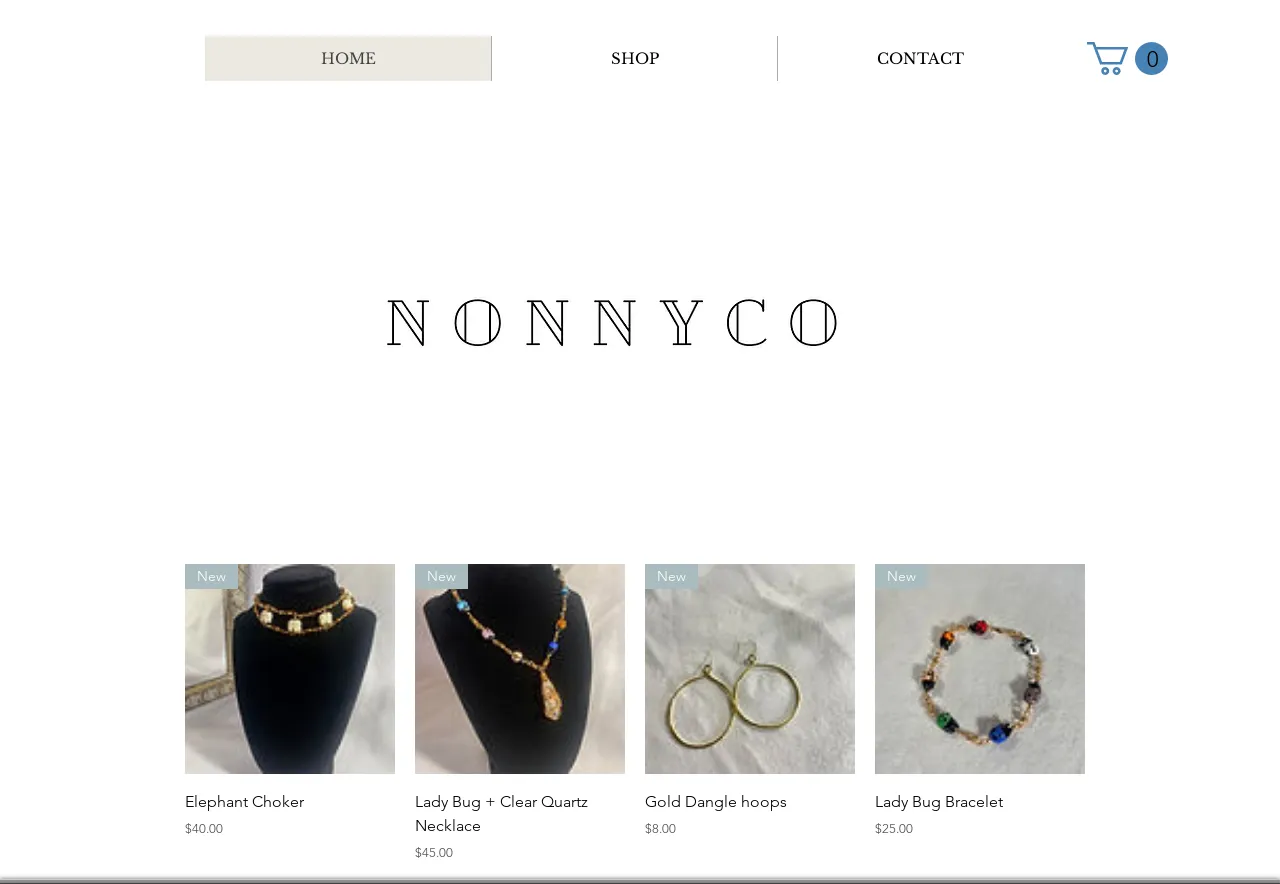
Task: Click the New badge on Gold hoops
Action: click(x=671, y=576)
